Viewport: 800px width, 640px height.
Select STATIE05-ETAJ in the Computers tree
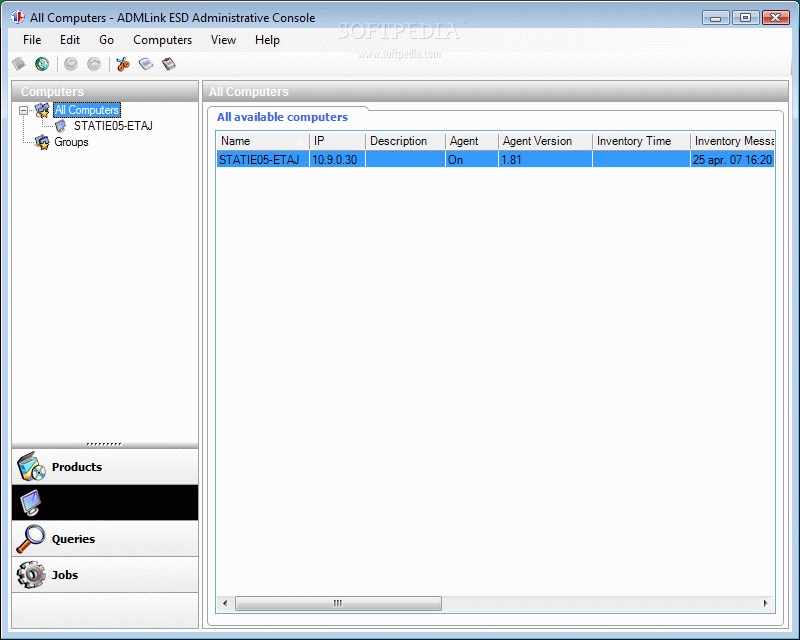pyautogui.click(x=113, y=126)
